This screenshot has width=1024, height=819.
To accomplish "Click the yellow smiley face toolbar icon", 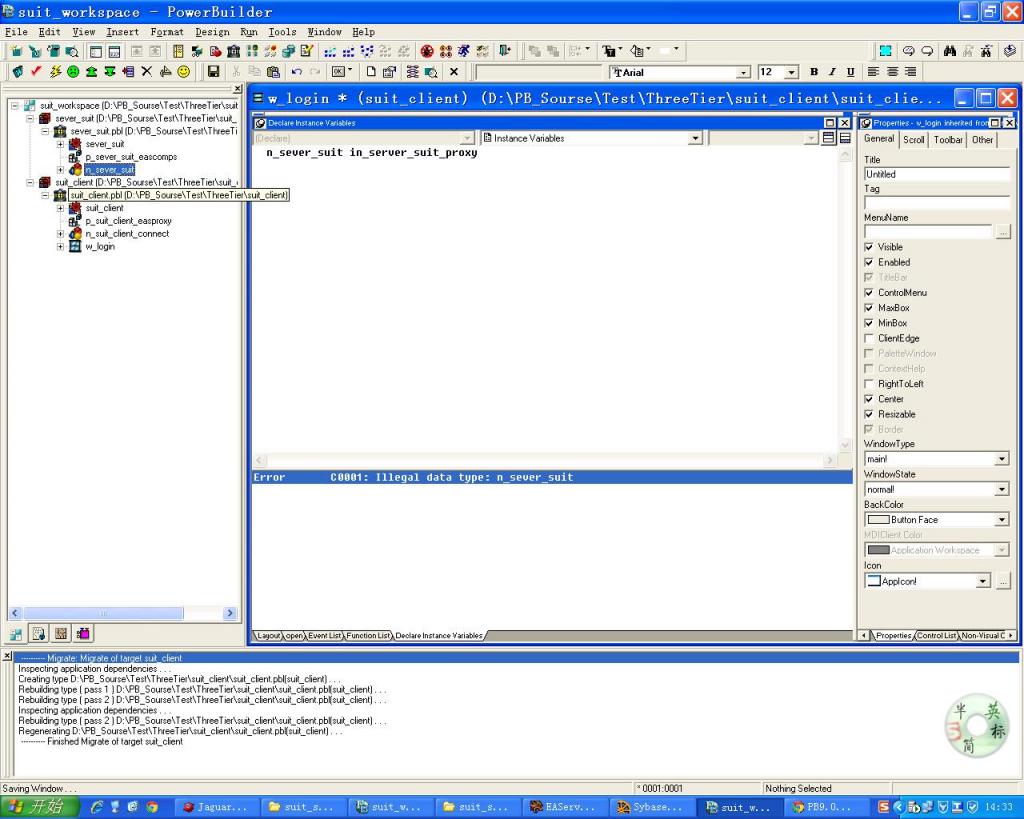I will (x=184, y=72).
